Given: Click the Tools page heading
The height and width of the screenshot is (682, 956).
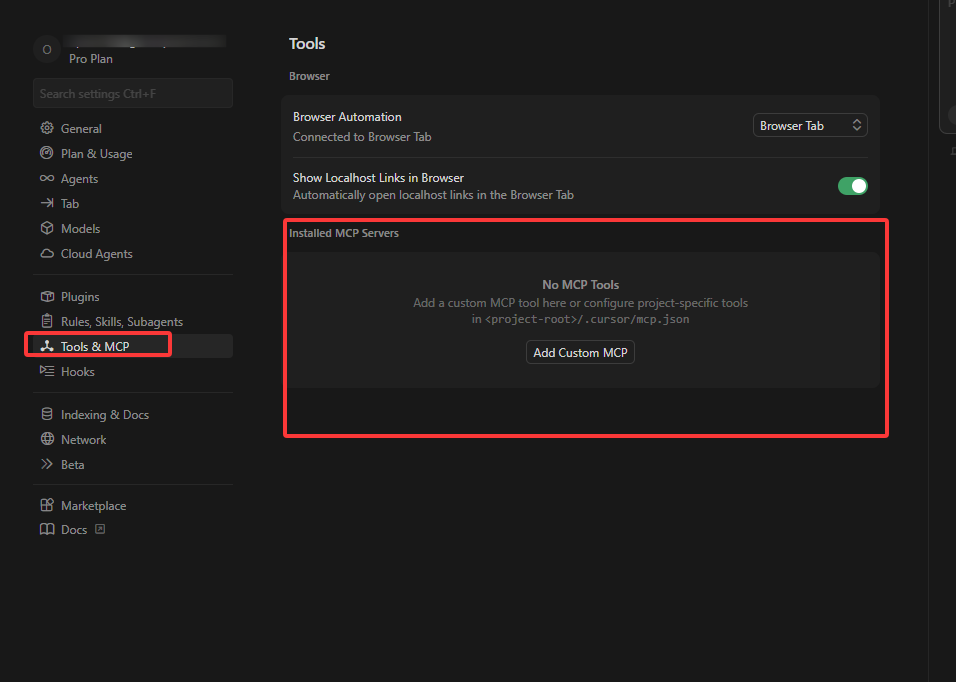Looking at the screenshot, I should [x=307, y=43].
